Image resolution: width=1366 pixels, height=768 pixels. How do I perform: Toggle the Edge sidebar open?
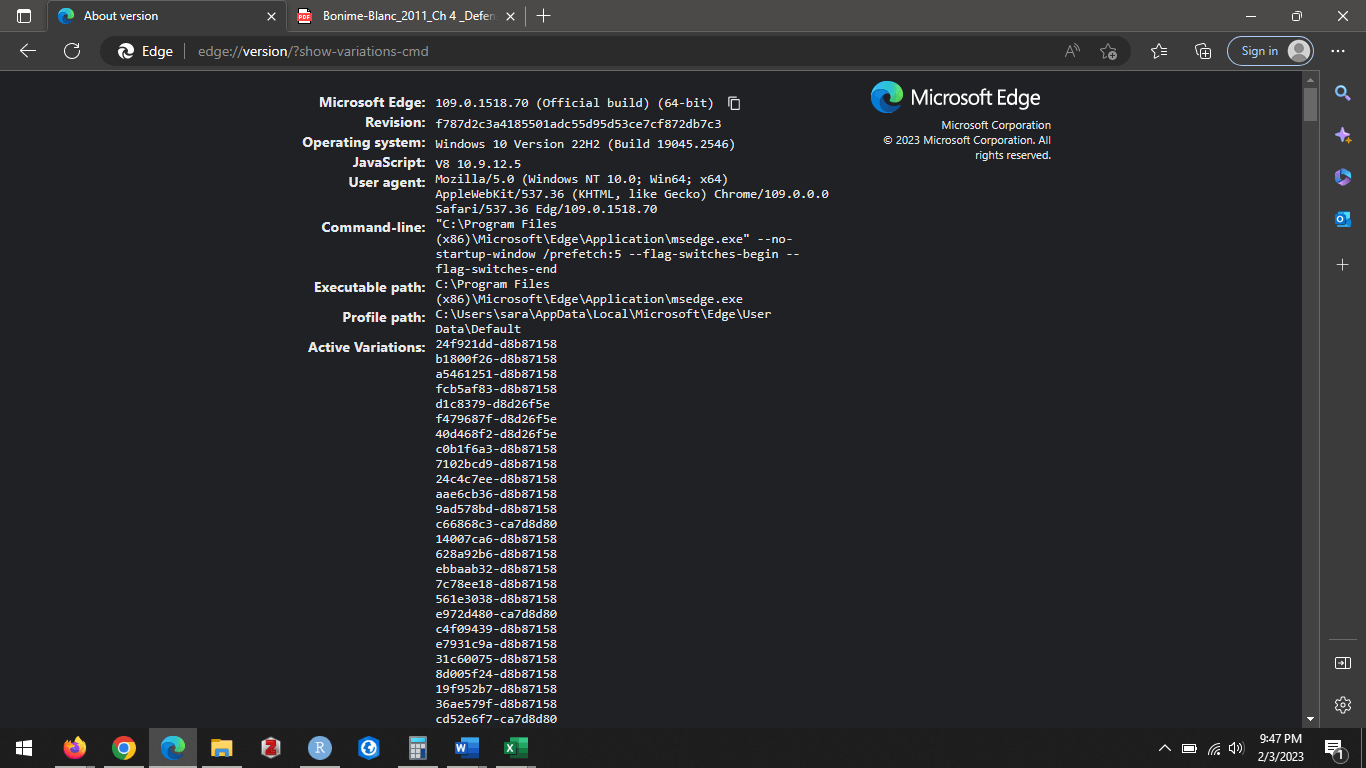click(1343, 662)
